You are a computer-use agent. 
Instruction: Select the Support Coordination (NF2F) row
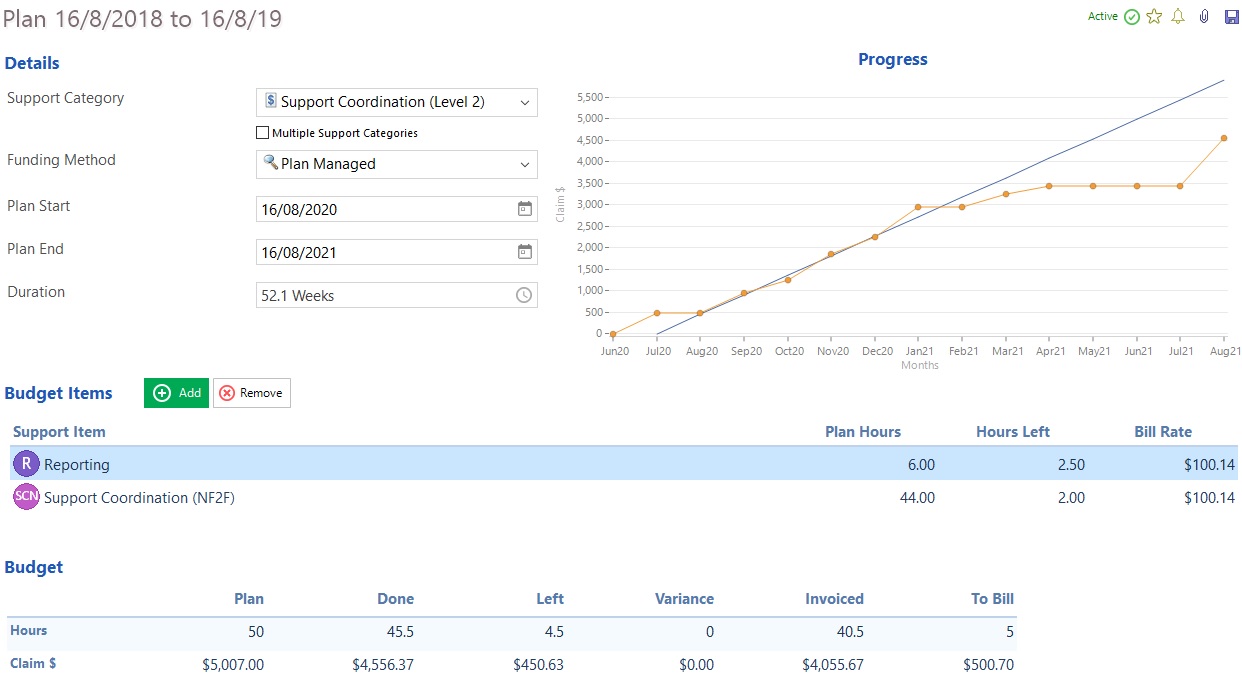point(624,497)
